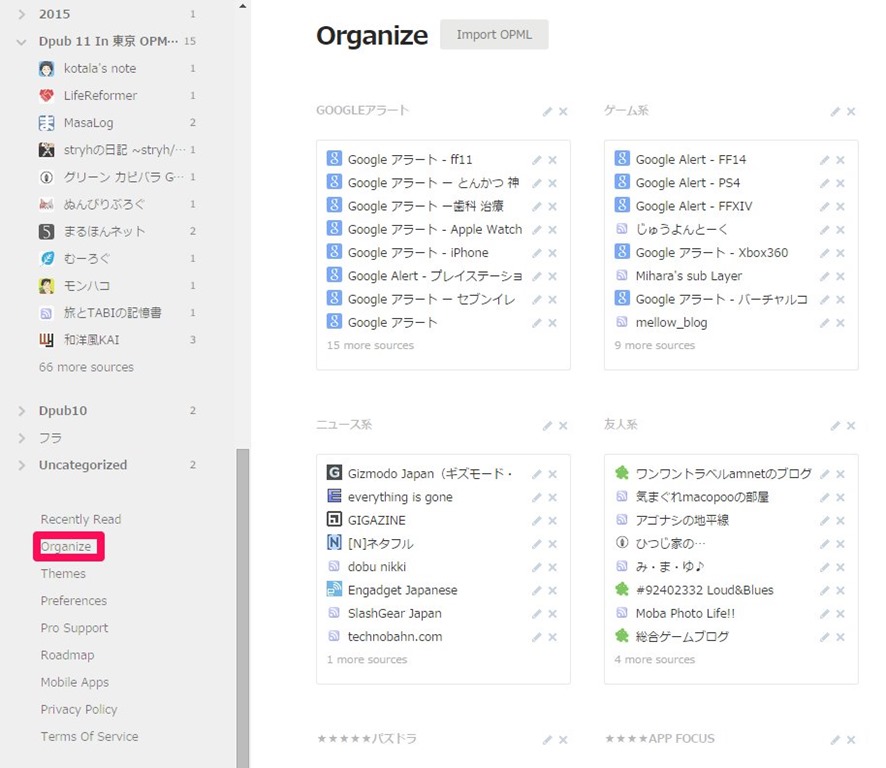The width and height of the screenshot is (886, 768).
Task: Open Mobile Apps link
Action: tap(75, 682)
